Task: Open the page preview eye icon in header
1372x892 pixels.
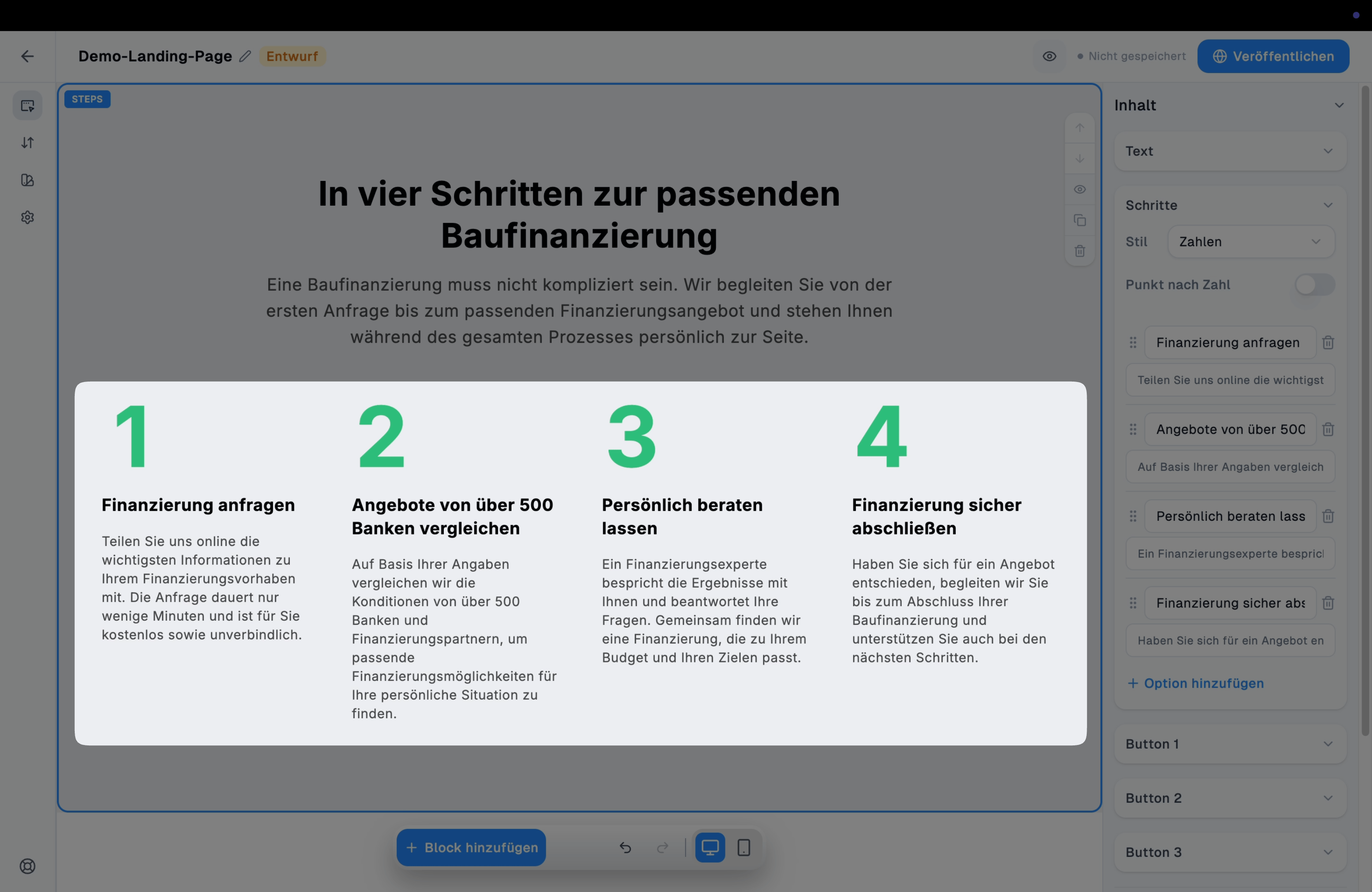Action: [x=1049, y=56]
